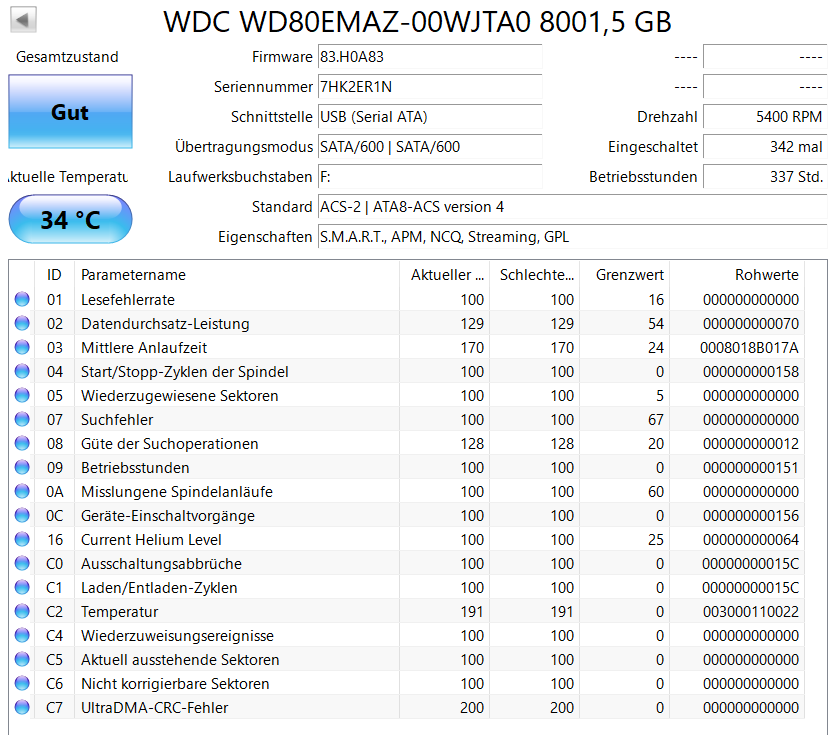The height and width of the screenshot is (735, 835).
Task: Click status orb for UltraDMA-CRC-Fehler row
Action: point(22,707)
